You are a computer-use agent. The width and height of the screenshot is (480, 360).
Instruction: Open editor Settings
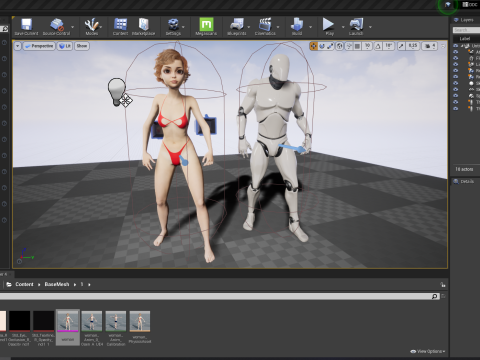tap(173, 27)
